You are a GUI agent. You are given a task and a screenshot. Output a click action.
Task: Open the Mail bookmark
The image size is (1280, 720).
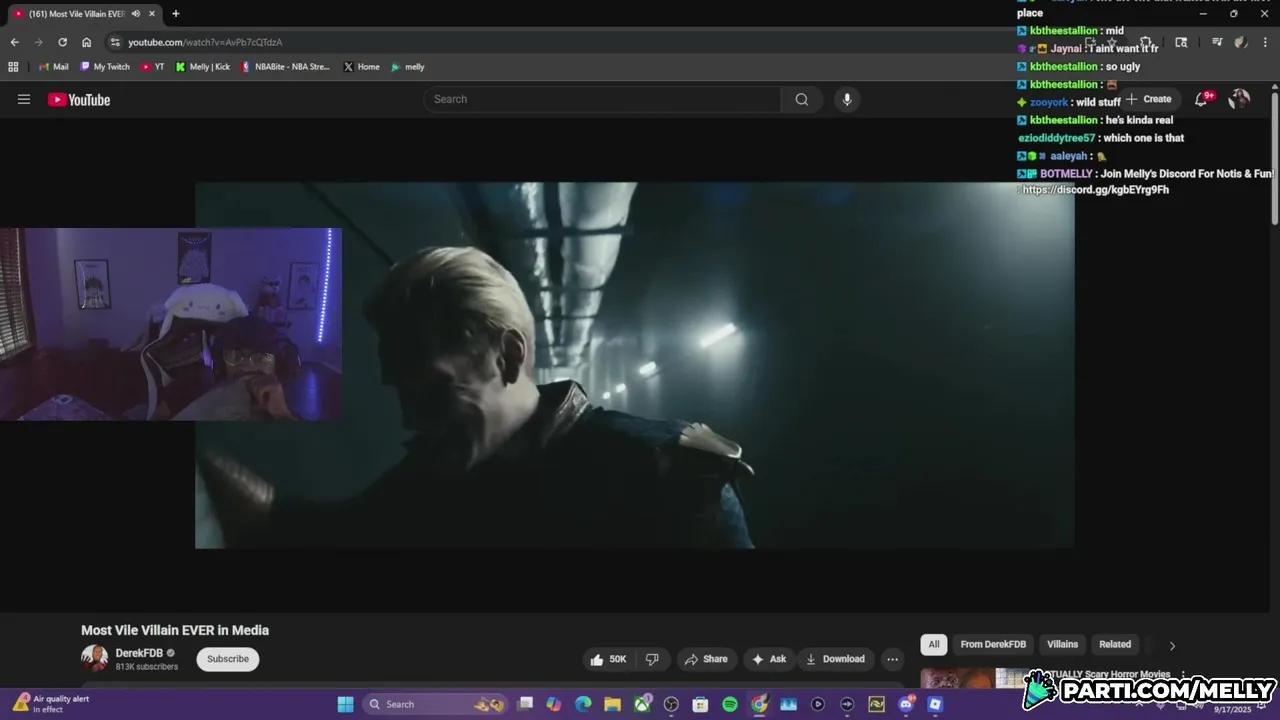click(53, 67)
